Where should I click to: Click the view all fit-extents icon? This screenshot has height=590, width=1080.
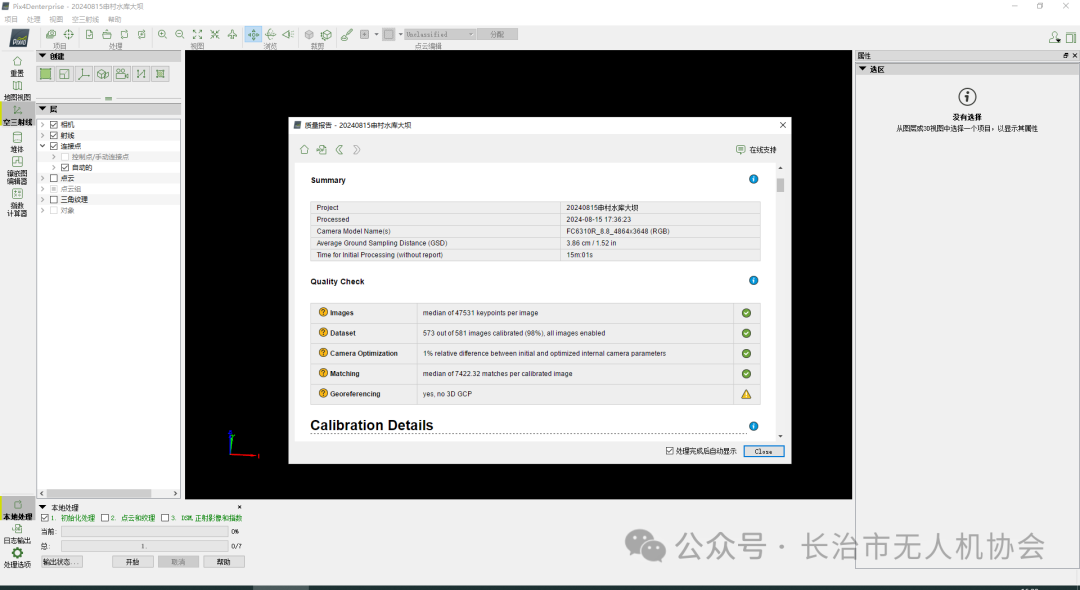tap(198, 34)
